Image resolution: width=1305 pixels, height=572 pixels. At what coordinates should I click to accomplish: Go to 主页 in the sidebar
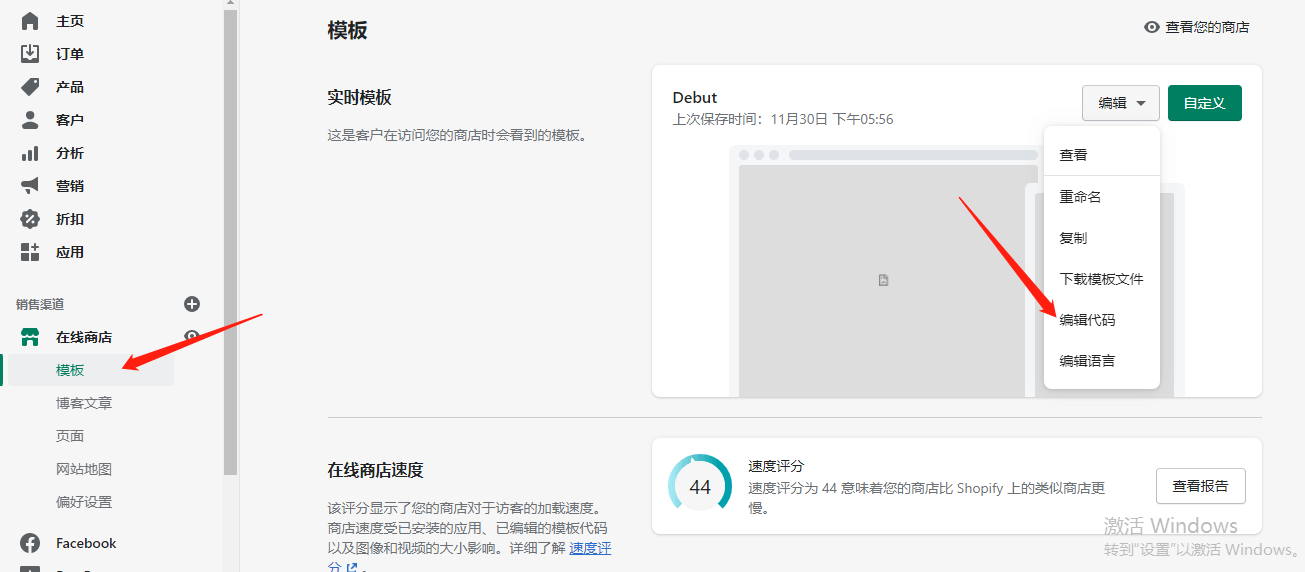coord(70,21)
